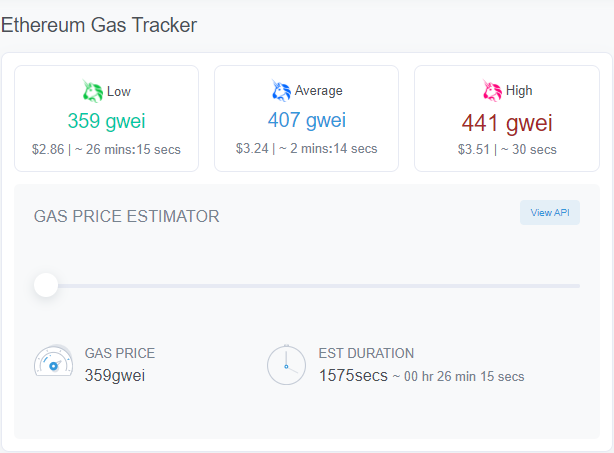614x453 pixels.
Task: Click the Low card label
Action: coord(118,91)
